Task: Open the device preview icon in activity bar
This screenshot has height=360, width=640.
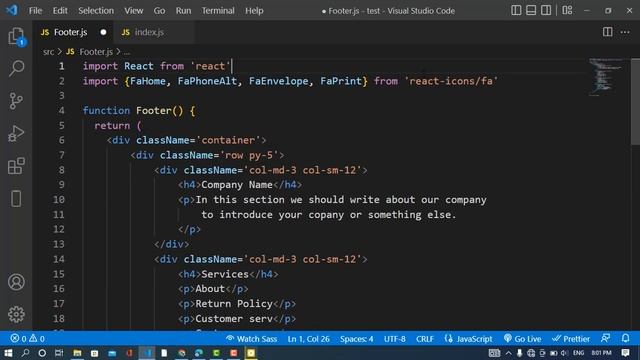Action: tap(16, 199)
